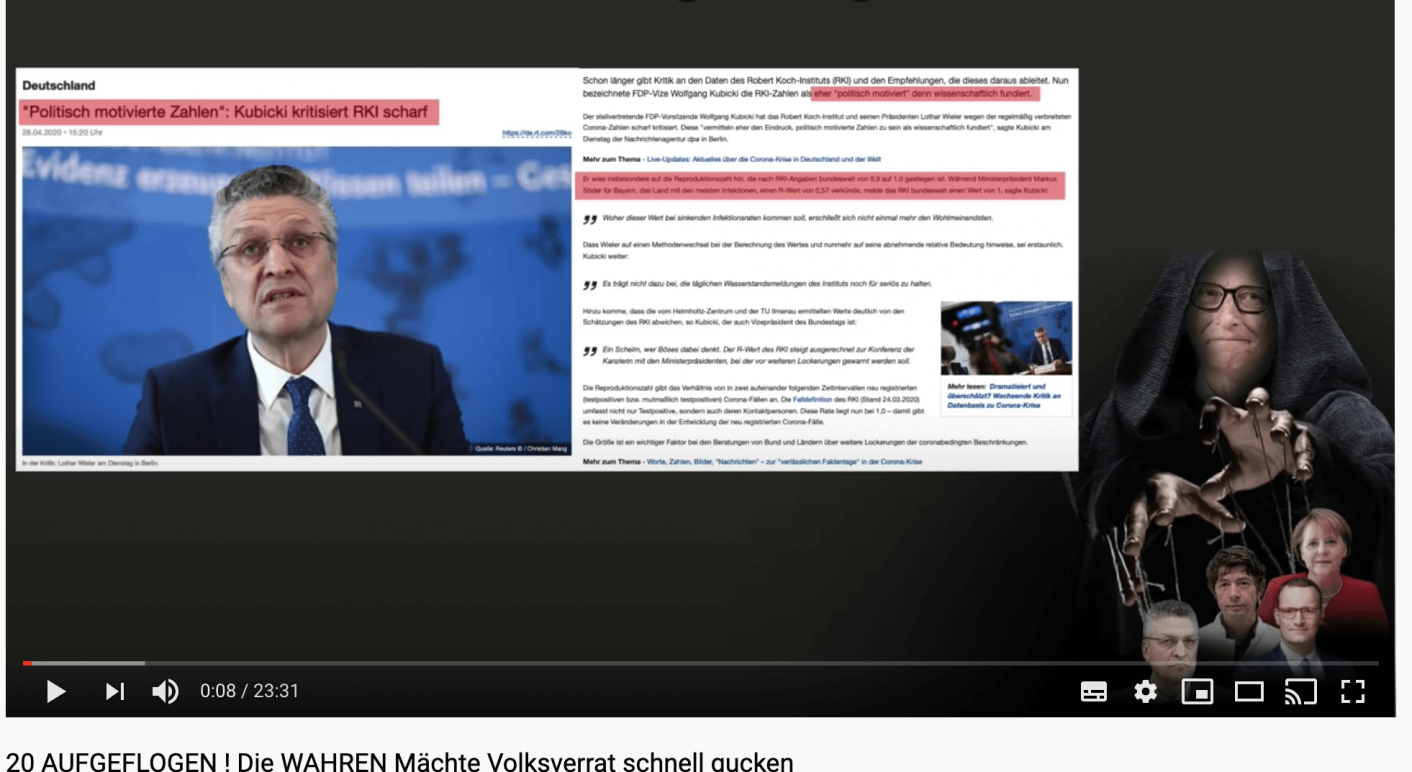This screenshot has width=1412, height=772.
Task: Open the player settings gear menu
Action: point(1145,691)
